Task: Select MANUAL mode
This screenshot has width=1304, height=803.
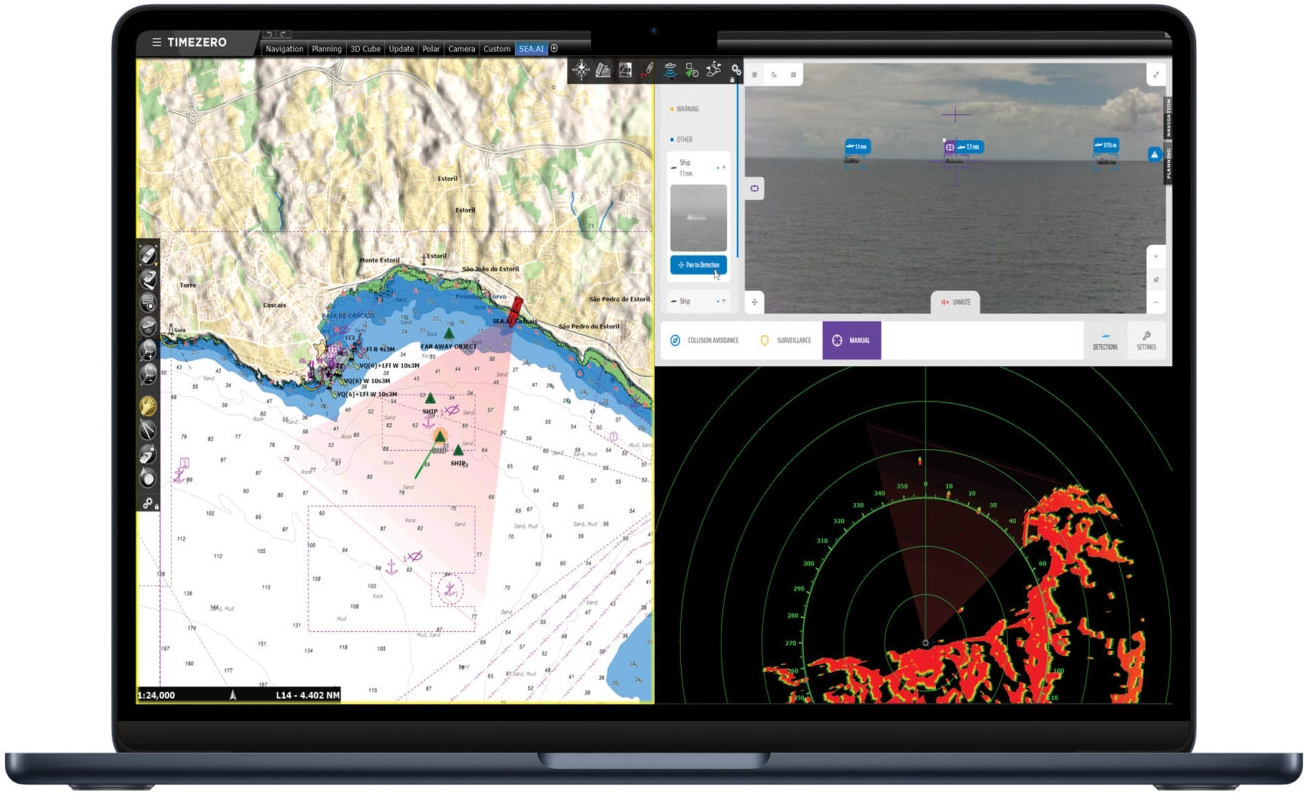Action: point(851,340)
